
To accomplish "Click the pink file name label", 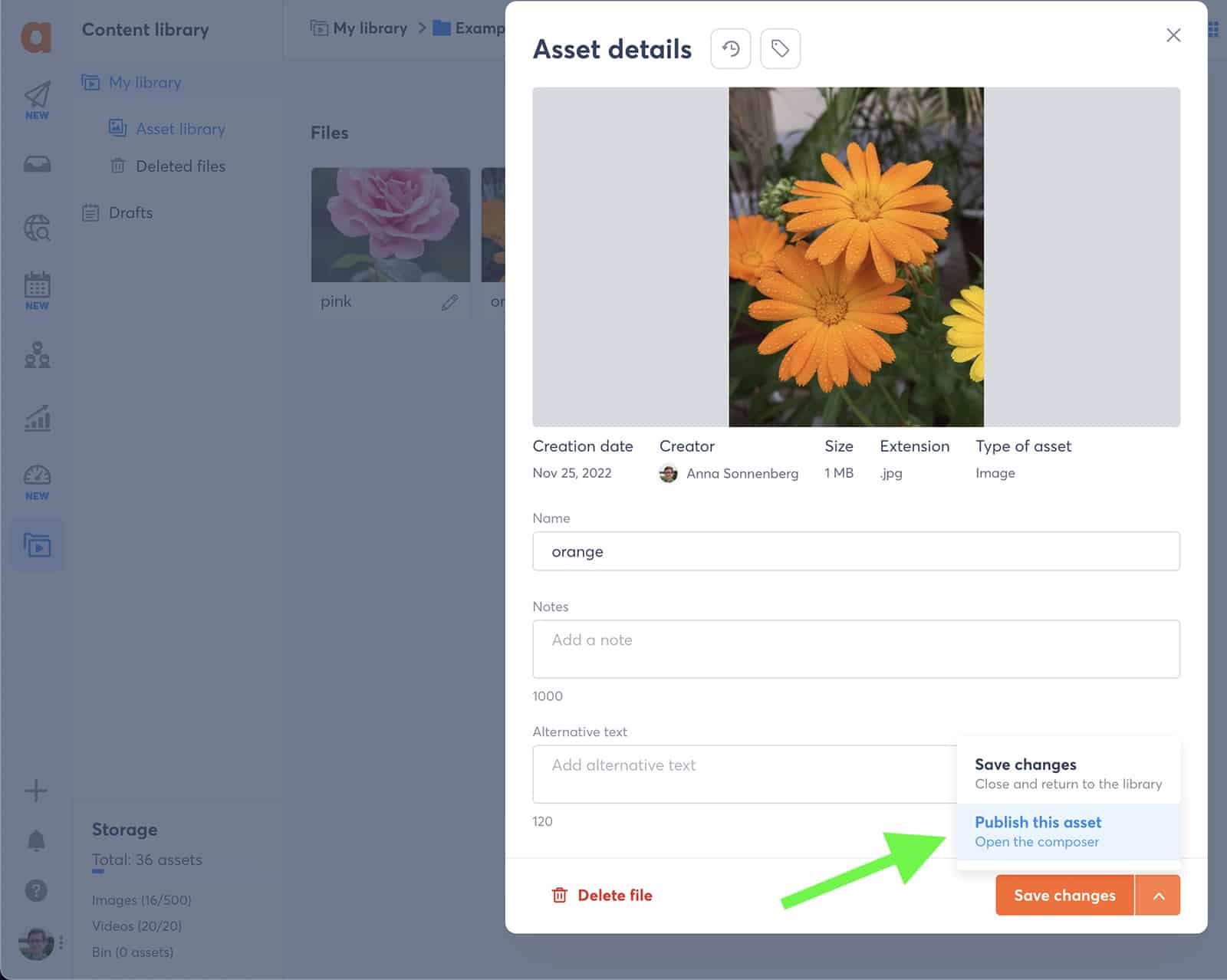I will (x=336, y=301).
